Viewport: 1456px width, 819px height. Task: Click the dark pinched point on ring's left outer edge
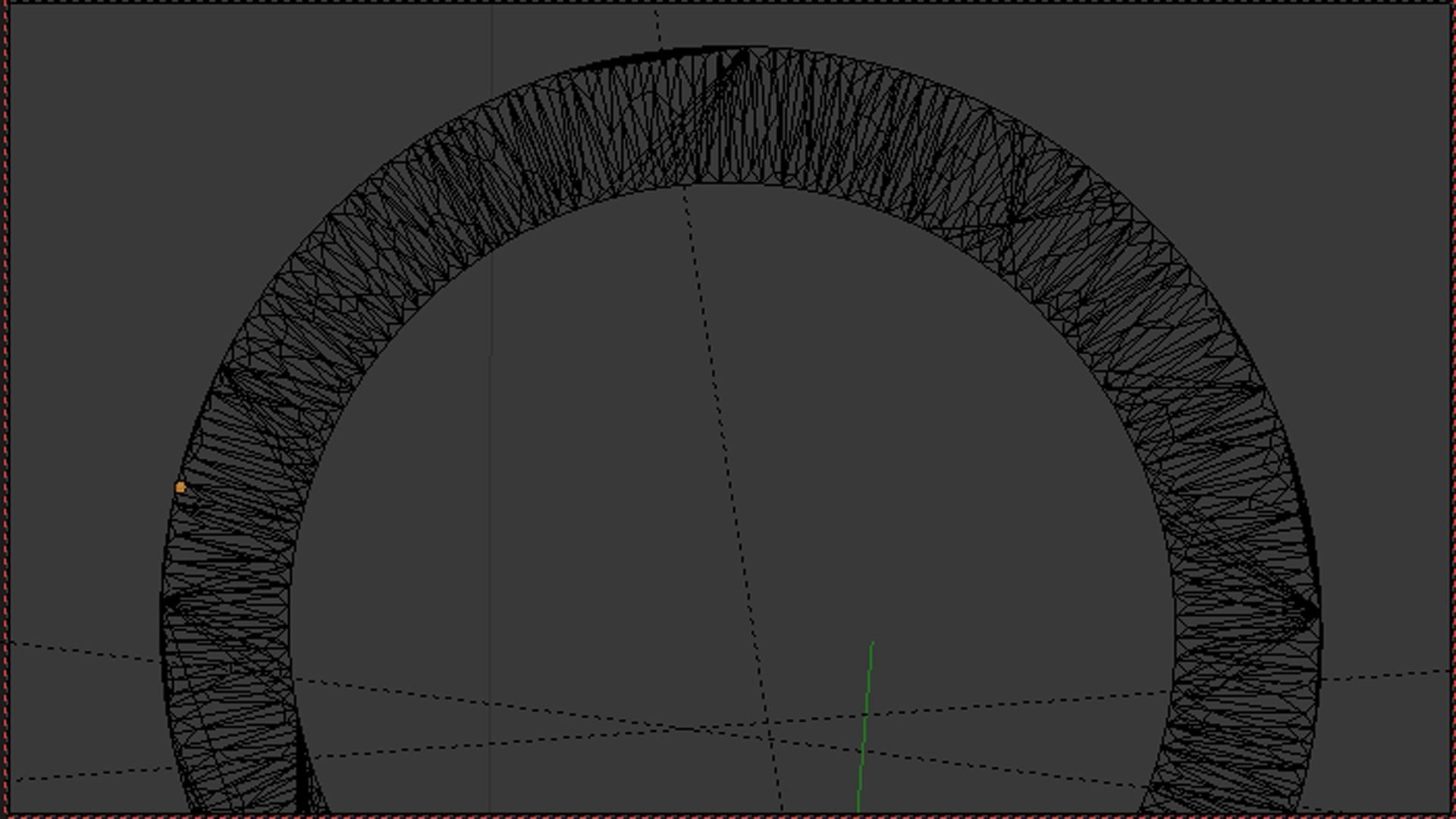[x=168, y=602]
